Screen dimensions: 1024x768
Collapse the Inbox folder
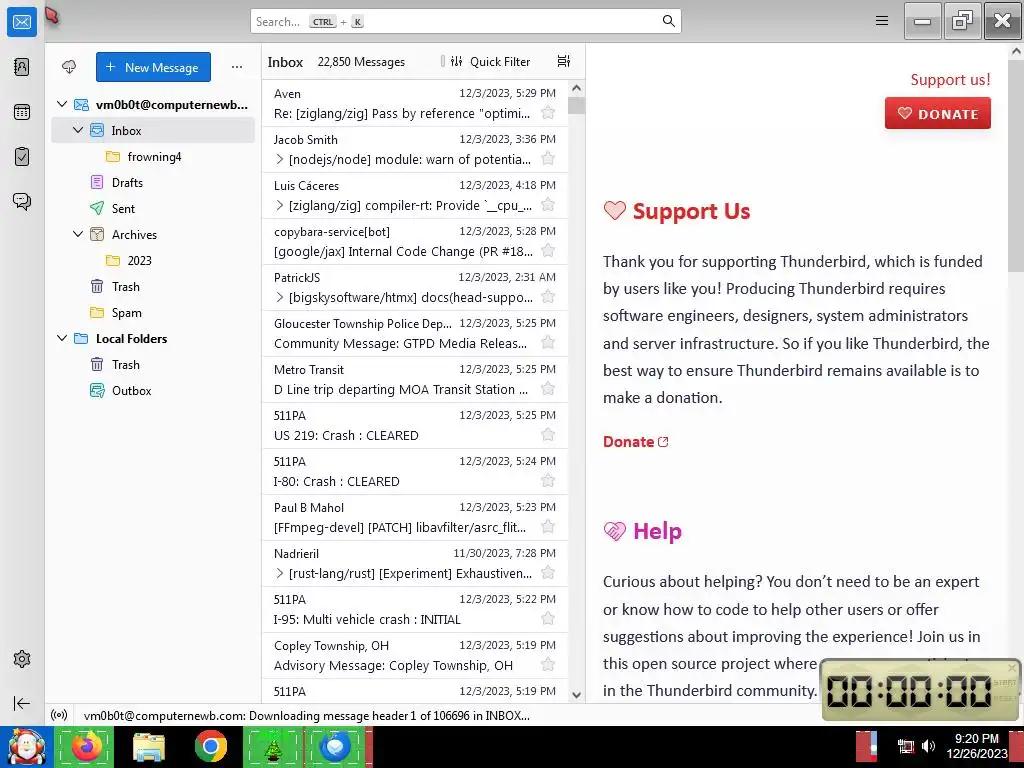78,130
